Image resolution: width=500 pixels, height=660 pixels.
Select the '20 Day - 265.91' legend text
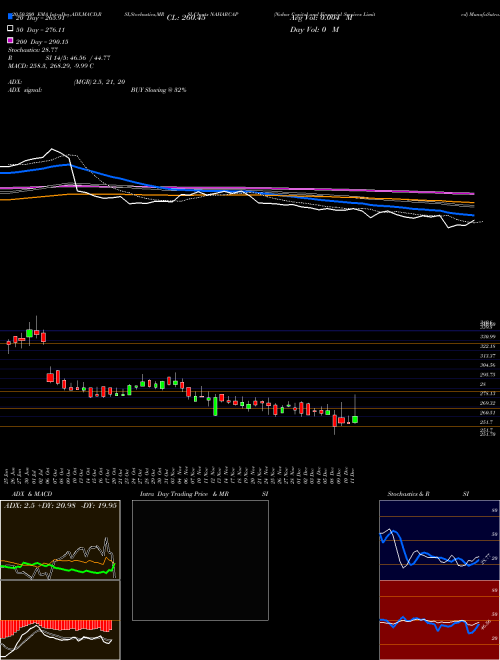42,18
